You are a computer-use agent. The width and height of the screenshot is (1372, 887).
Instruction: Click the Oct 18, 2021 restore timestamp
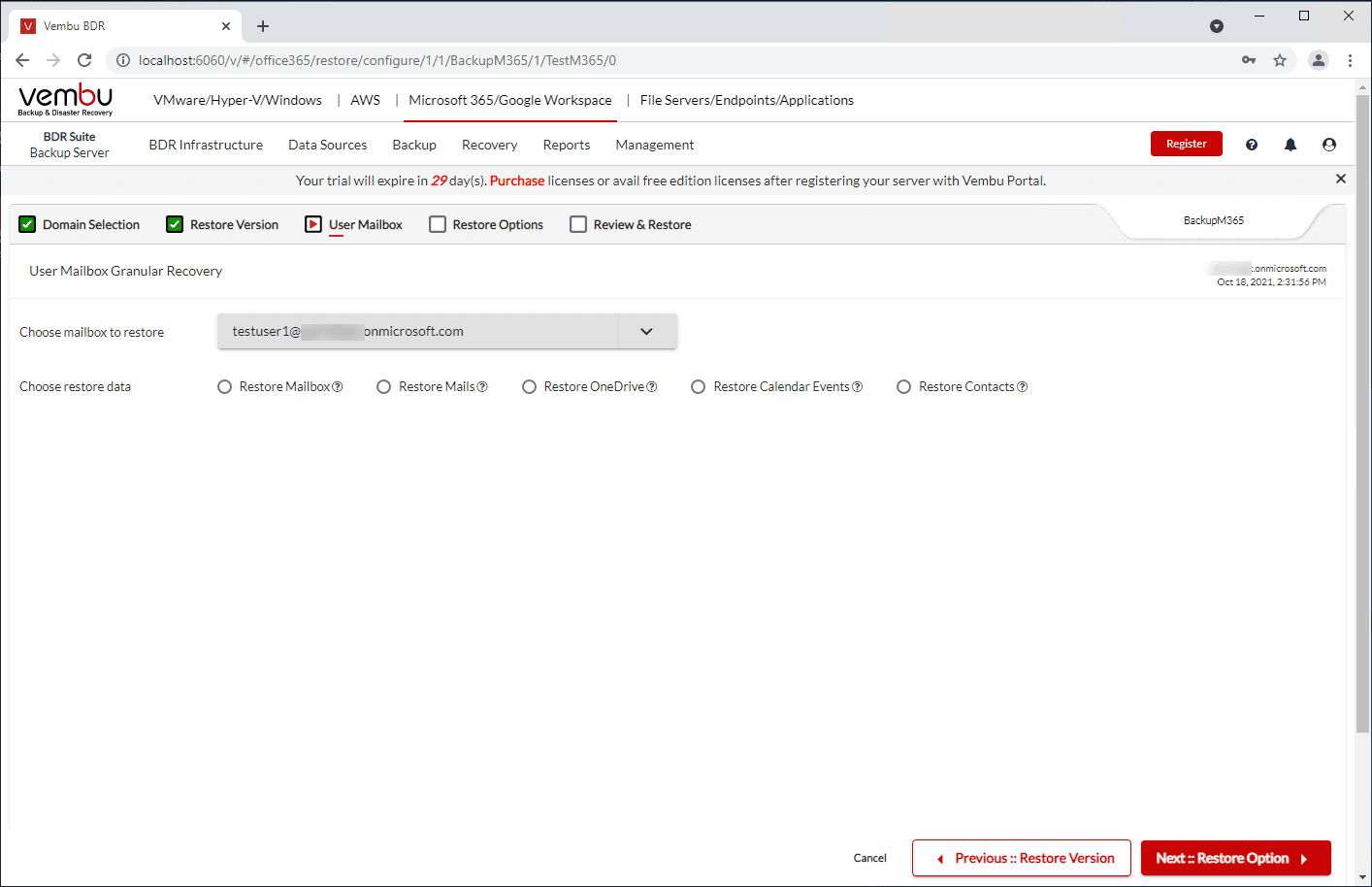pos(1272,282)
